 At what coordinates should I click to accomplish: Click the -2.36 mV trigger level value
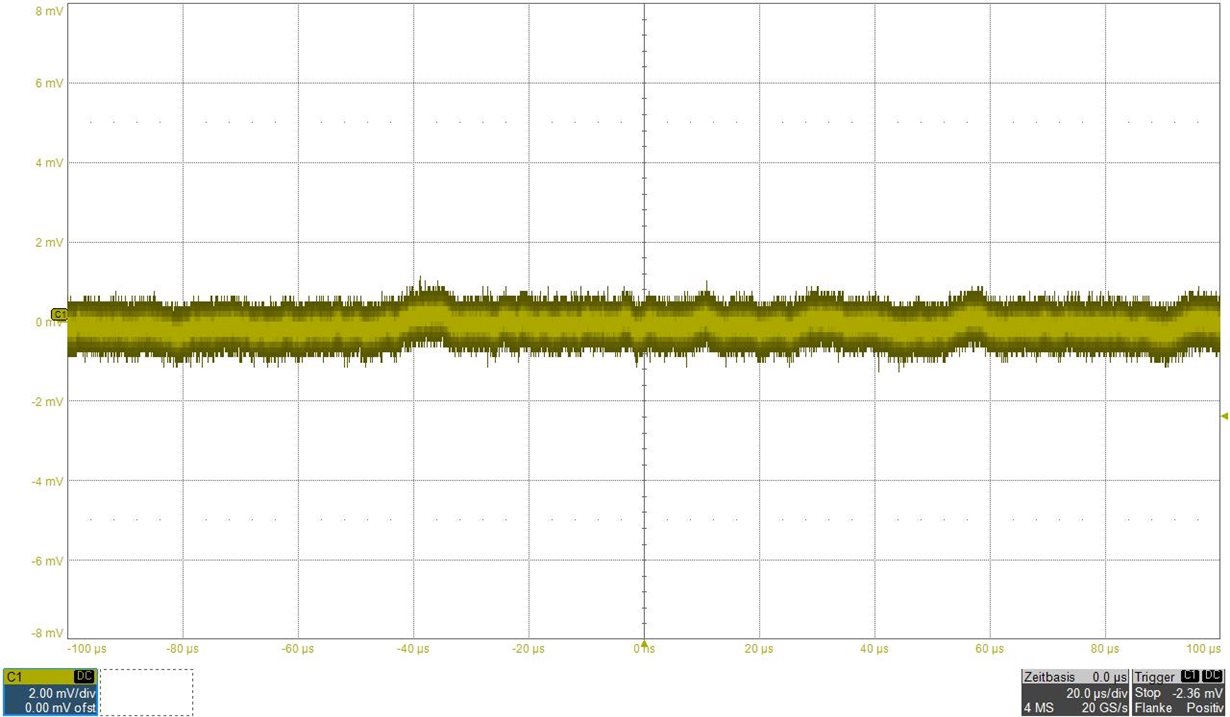pyautogui.click(x=1198, y=692)
